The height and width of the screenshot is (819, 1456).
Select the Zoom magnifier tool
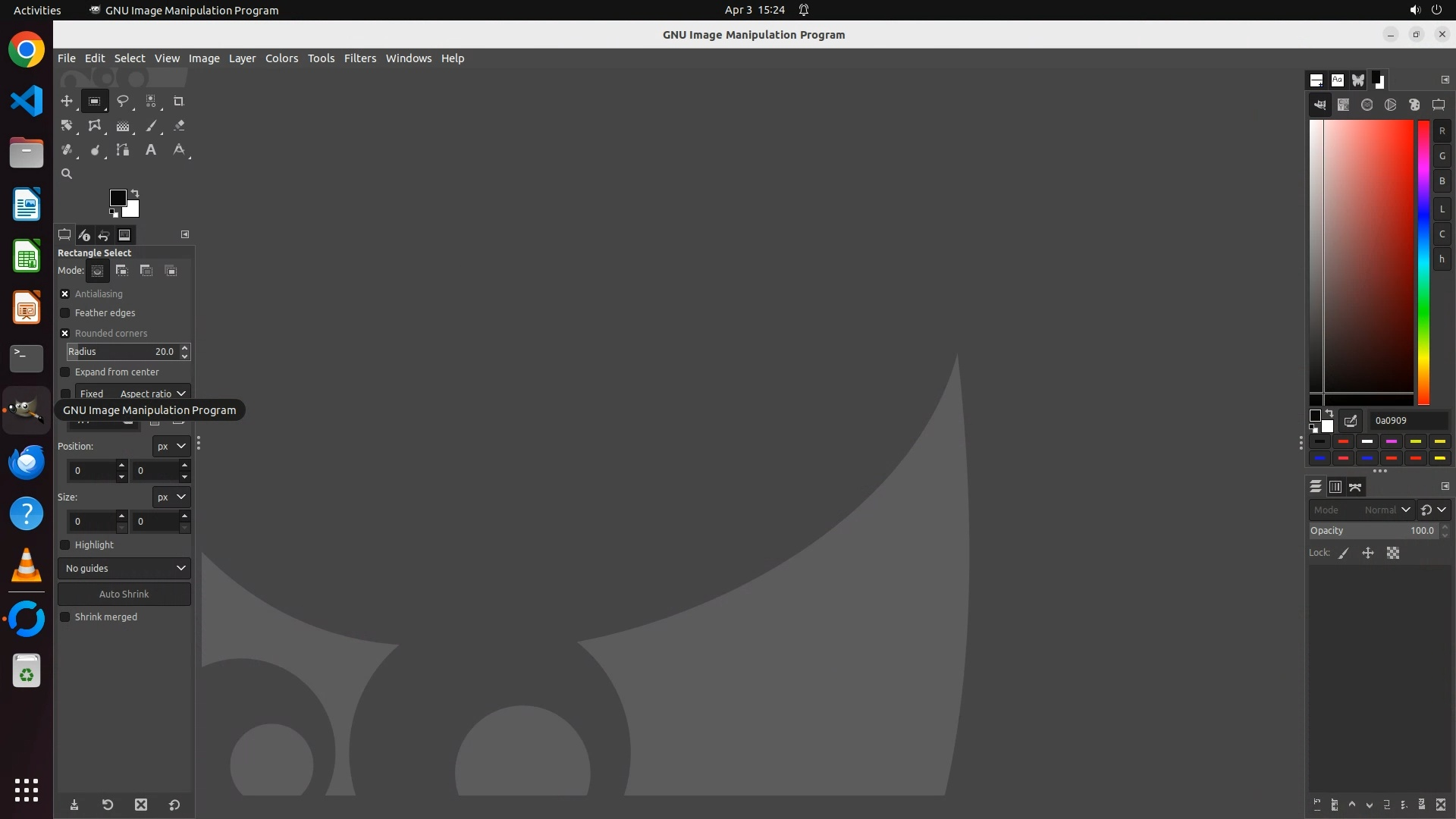point(67,174)
